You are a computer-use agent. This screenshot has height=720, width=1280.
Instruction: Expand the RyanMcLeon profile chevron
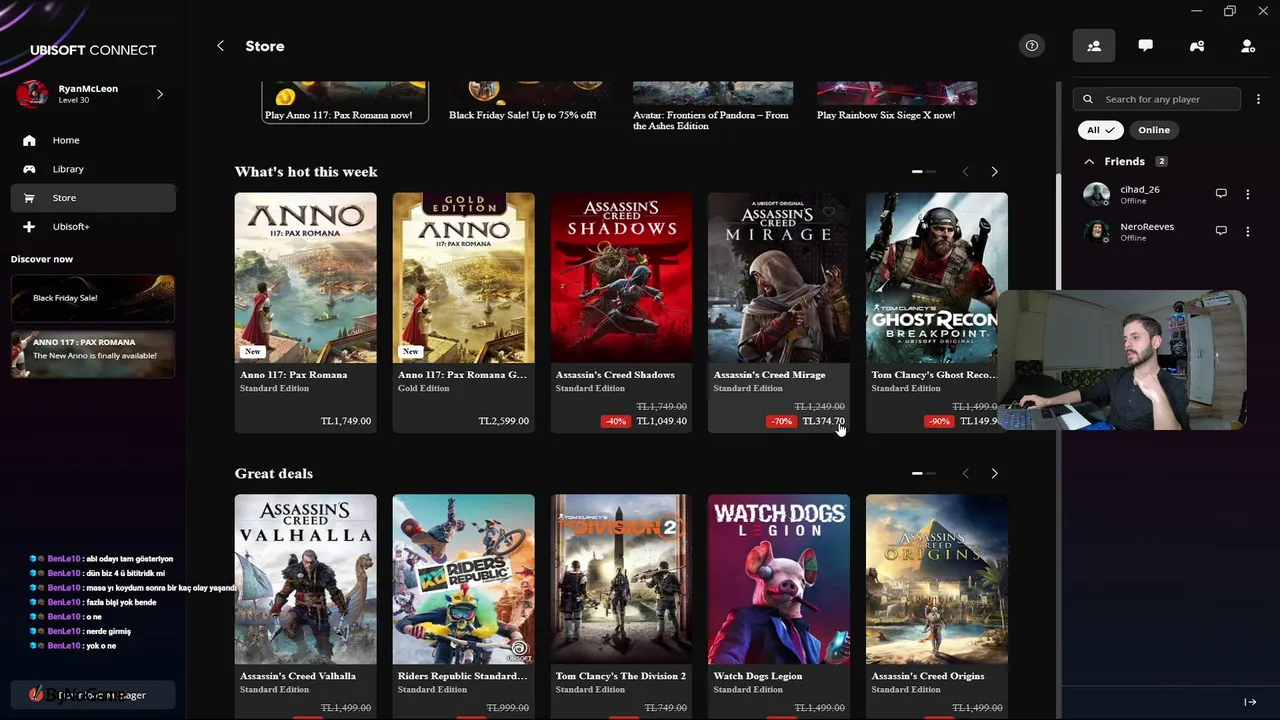[x=160, y=94]
